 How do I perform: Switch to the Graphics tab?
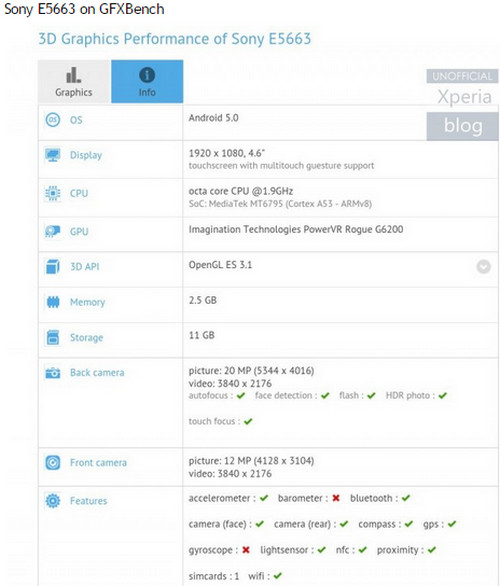click(x=74, y=81)
